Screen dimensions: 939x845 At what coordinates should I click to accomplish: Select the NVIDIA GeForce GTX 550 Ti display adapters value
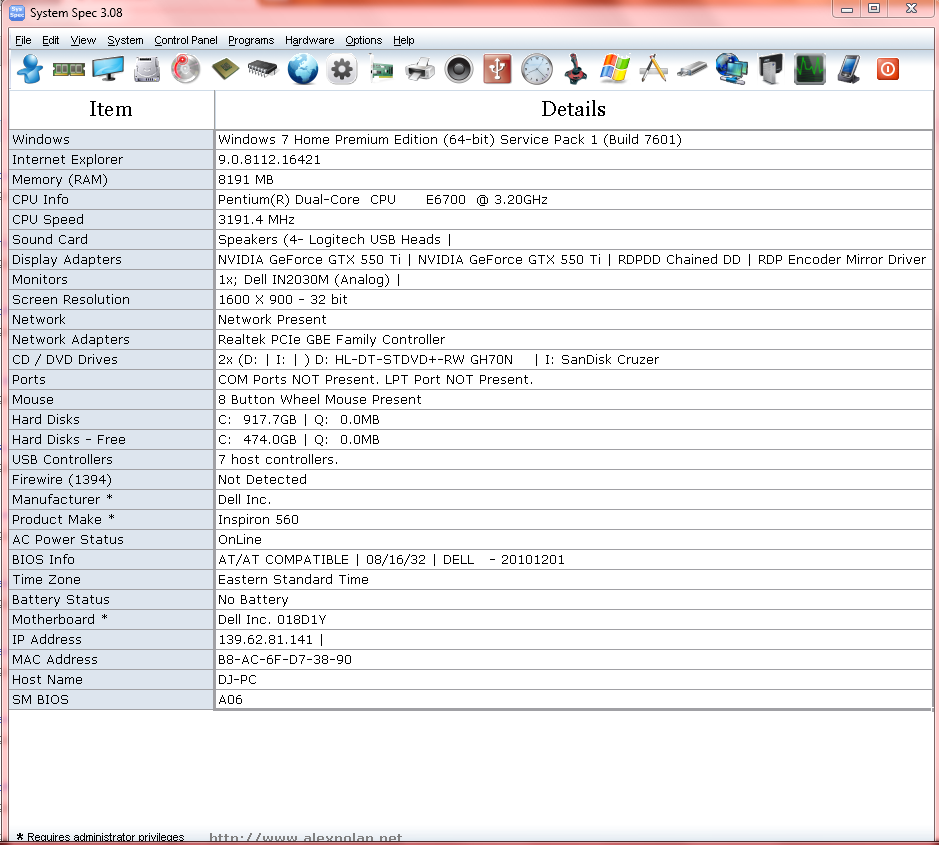click(573, 259)
